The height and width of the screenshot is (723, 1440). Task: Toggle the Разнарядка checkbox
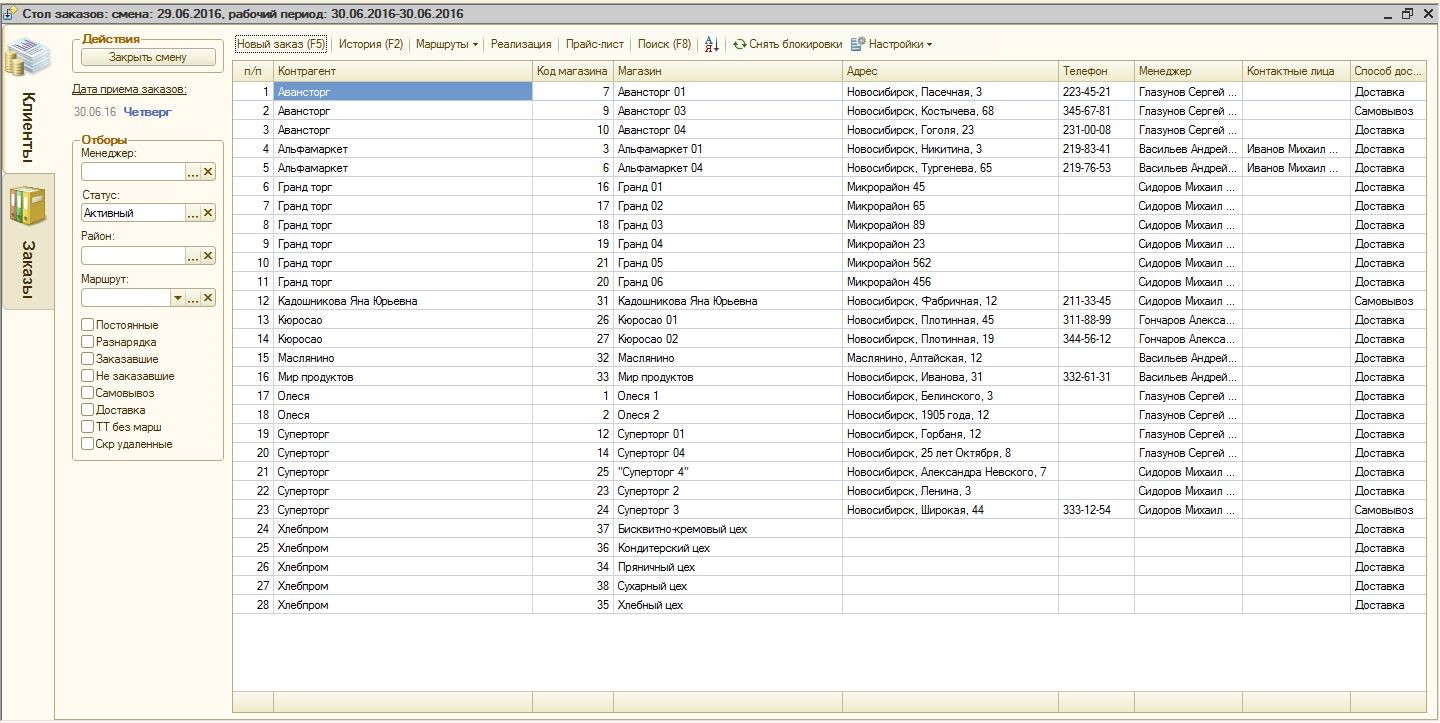[x=88, y=342]
